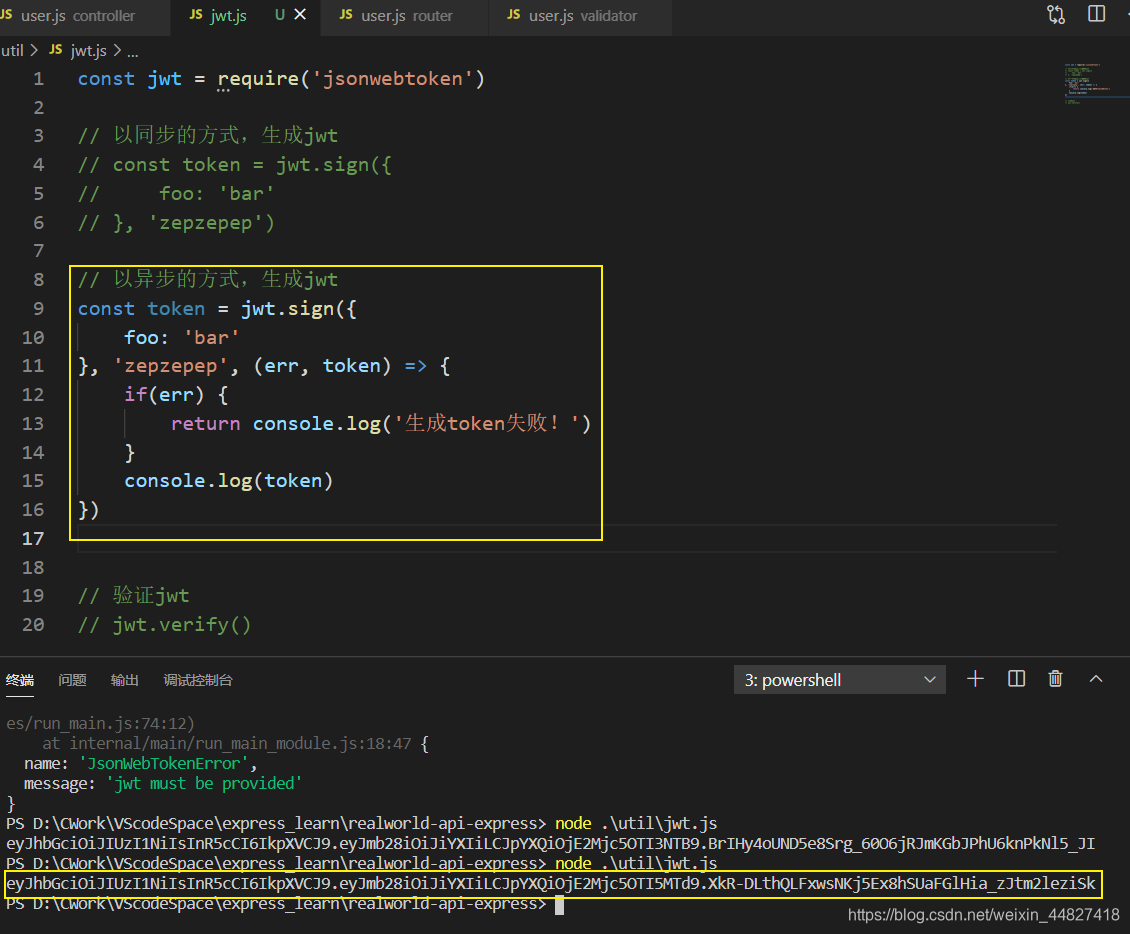Click jwt.js in the breadcrumb path

[x=88, y=50]
